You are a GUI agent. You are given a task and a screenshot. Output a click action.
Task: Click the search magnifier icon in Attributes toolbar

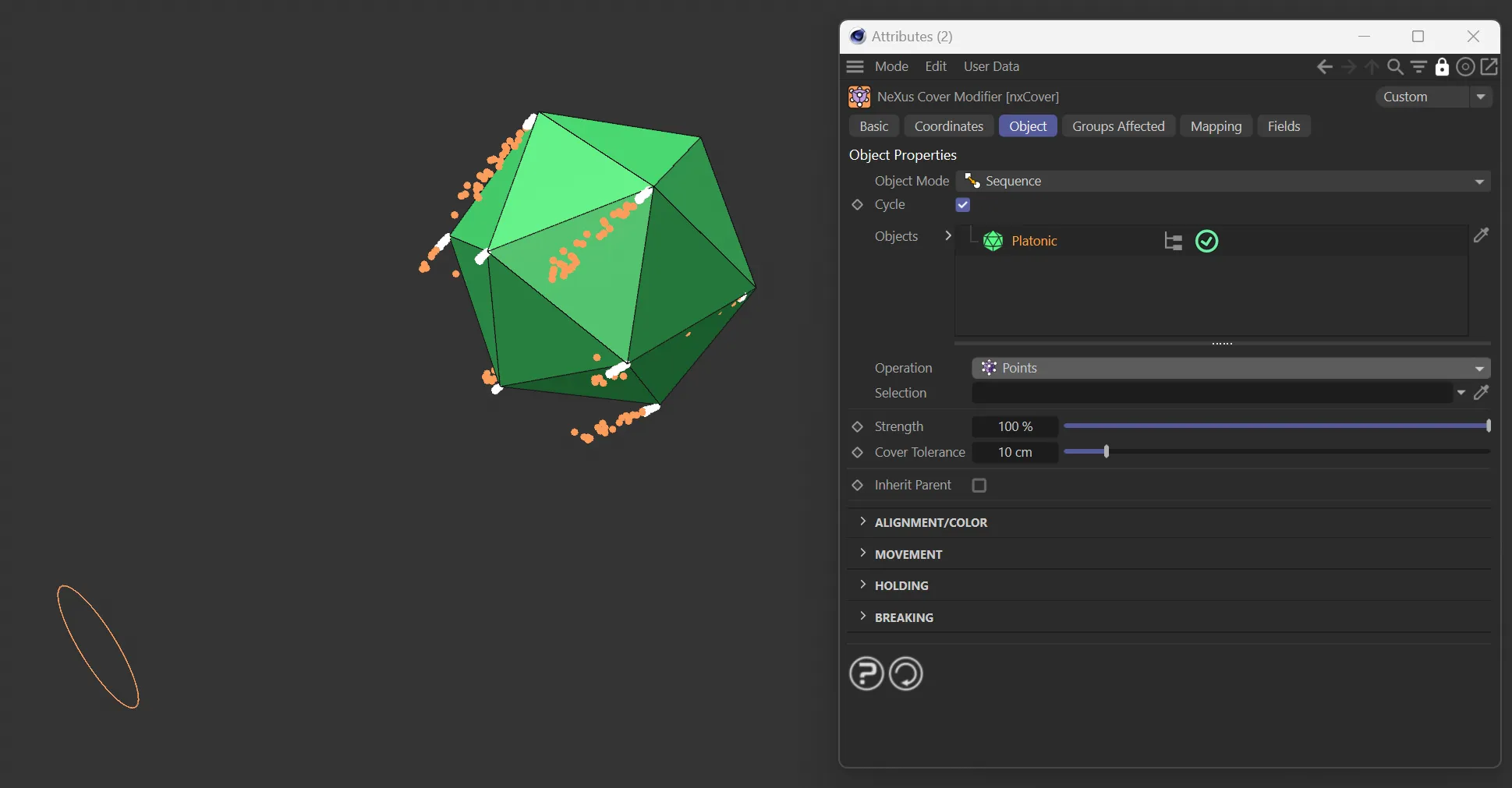[1395, 67]
